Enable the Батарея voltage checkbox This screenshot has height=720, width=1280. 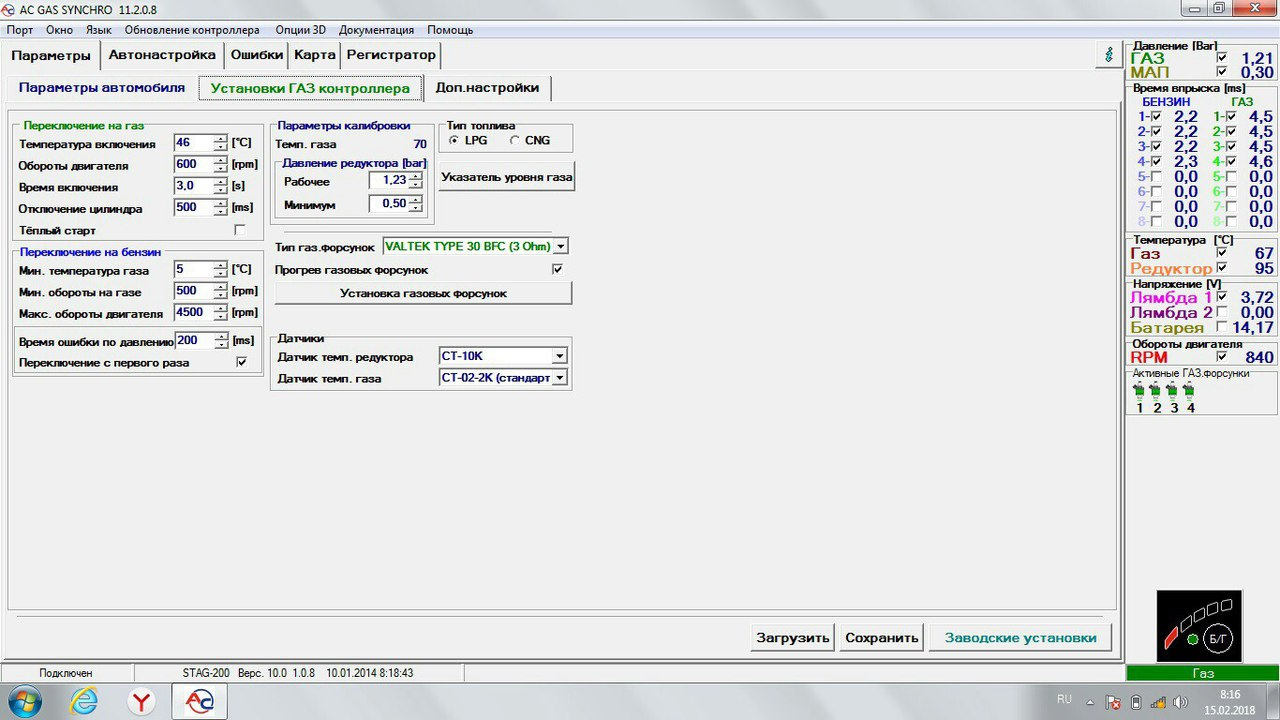pyautogui.click(x=1221, y=327)
